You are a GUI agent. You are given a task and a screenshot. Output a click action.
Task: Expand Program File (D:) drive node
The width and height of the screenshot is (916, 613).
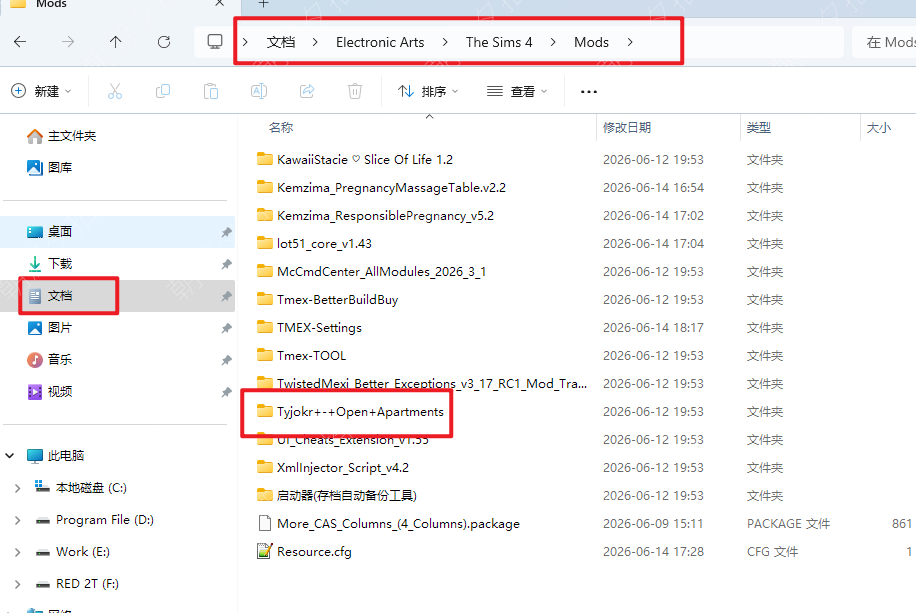click(18, 520)
